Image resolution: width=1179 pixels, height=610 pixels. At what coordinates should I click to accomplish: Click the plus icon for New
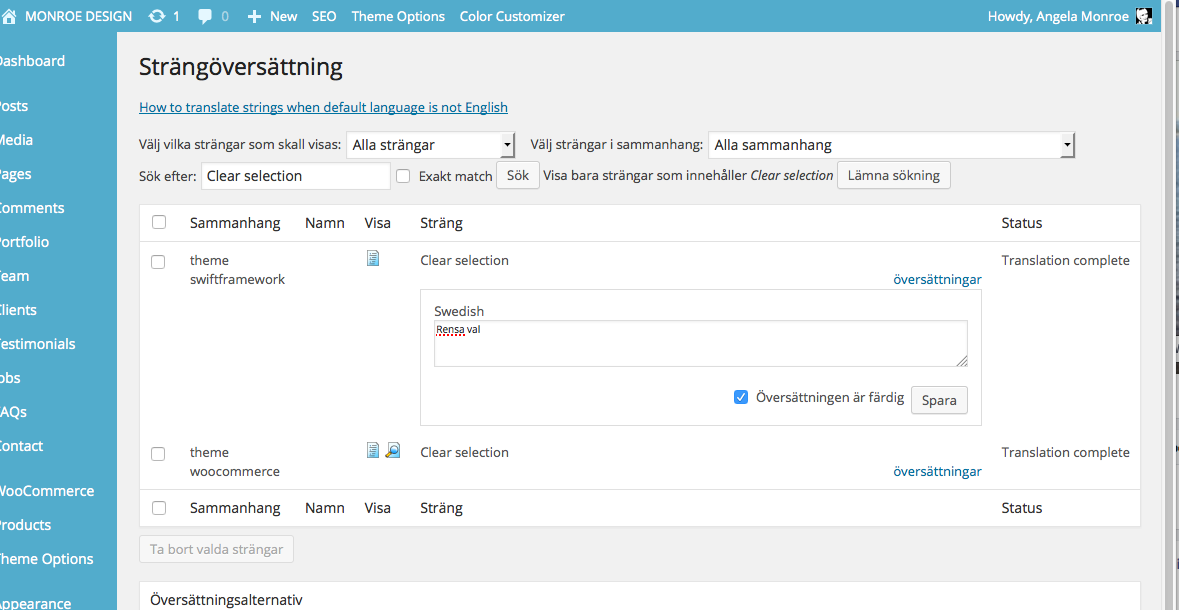254,17
